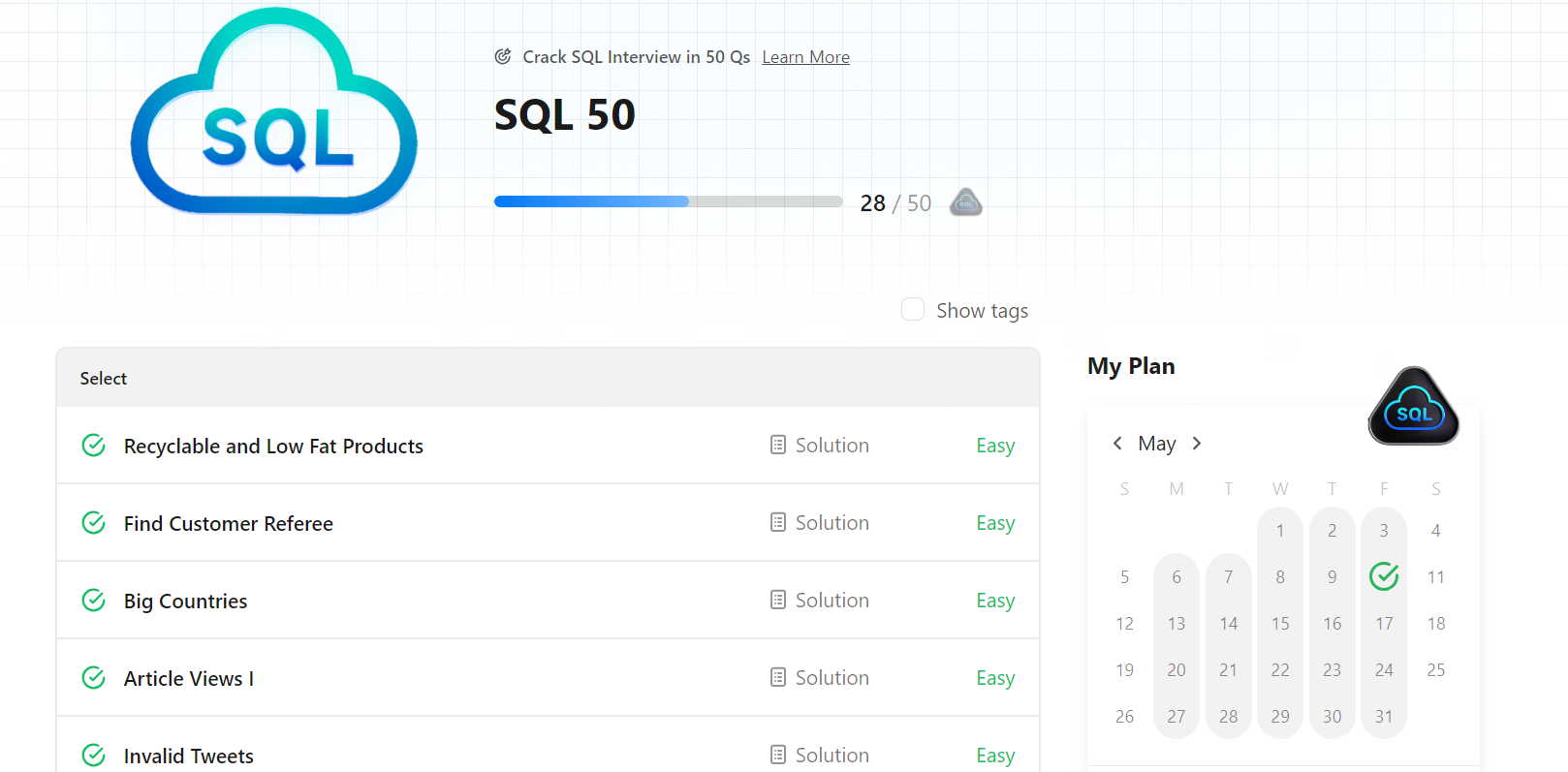Viewport: 1568px width, 772px height.
Task: Click the target icon before Crack SQL Interview
Action: 503,56
